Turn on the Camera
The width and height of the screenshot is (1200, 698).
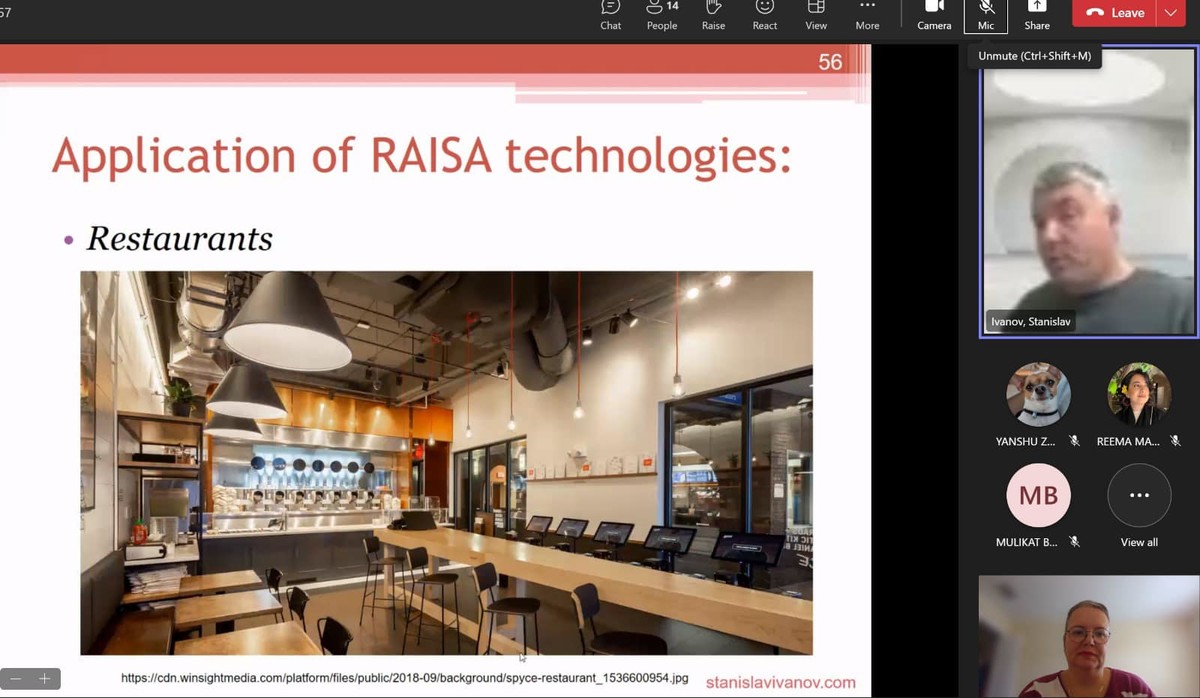click(934, 15)
